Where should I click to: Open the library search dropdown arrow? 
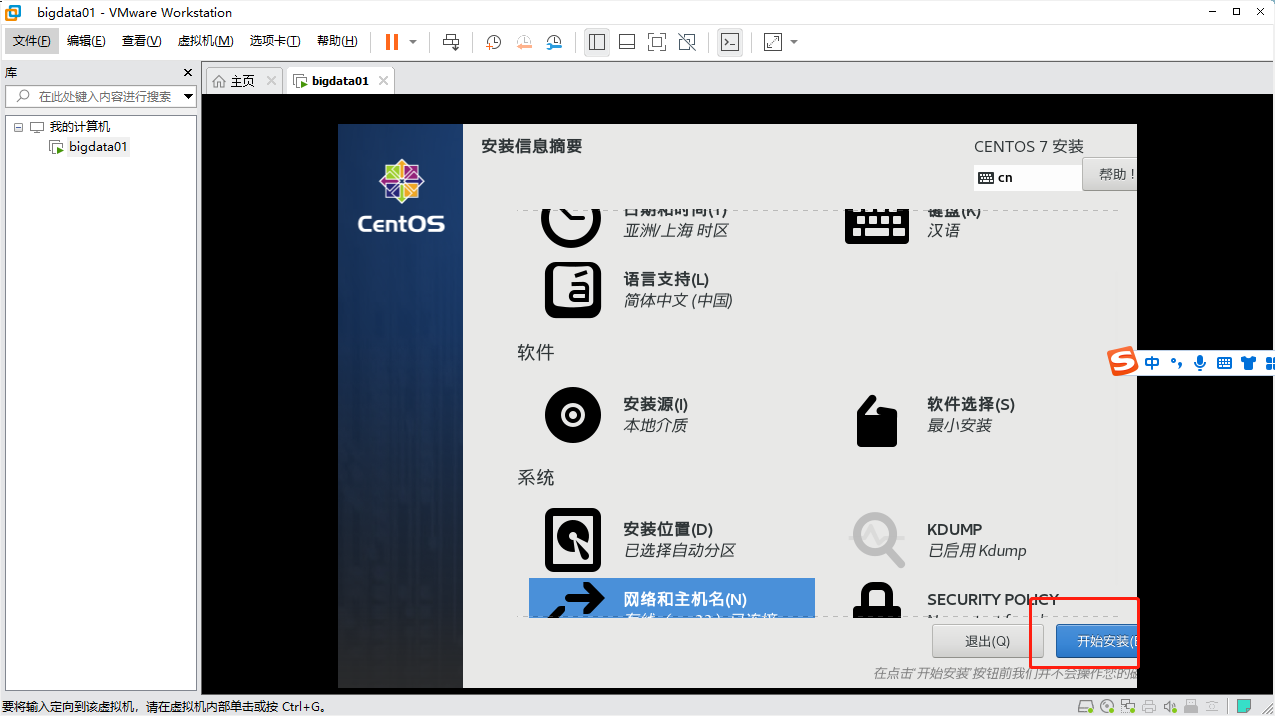click(188, 97)
